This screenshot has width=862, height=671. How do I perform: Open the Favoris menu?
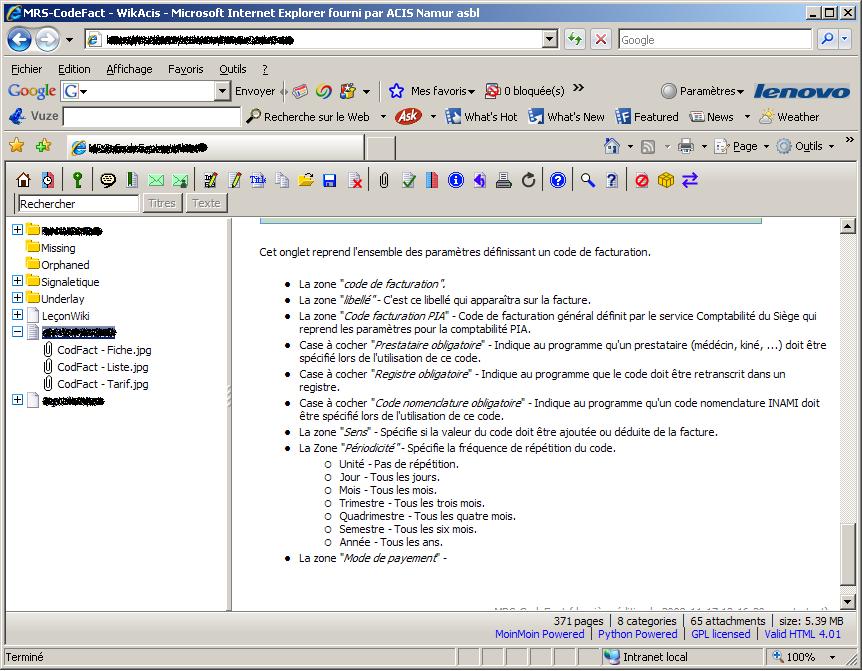pyautogui.click(x=185, y=69)
